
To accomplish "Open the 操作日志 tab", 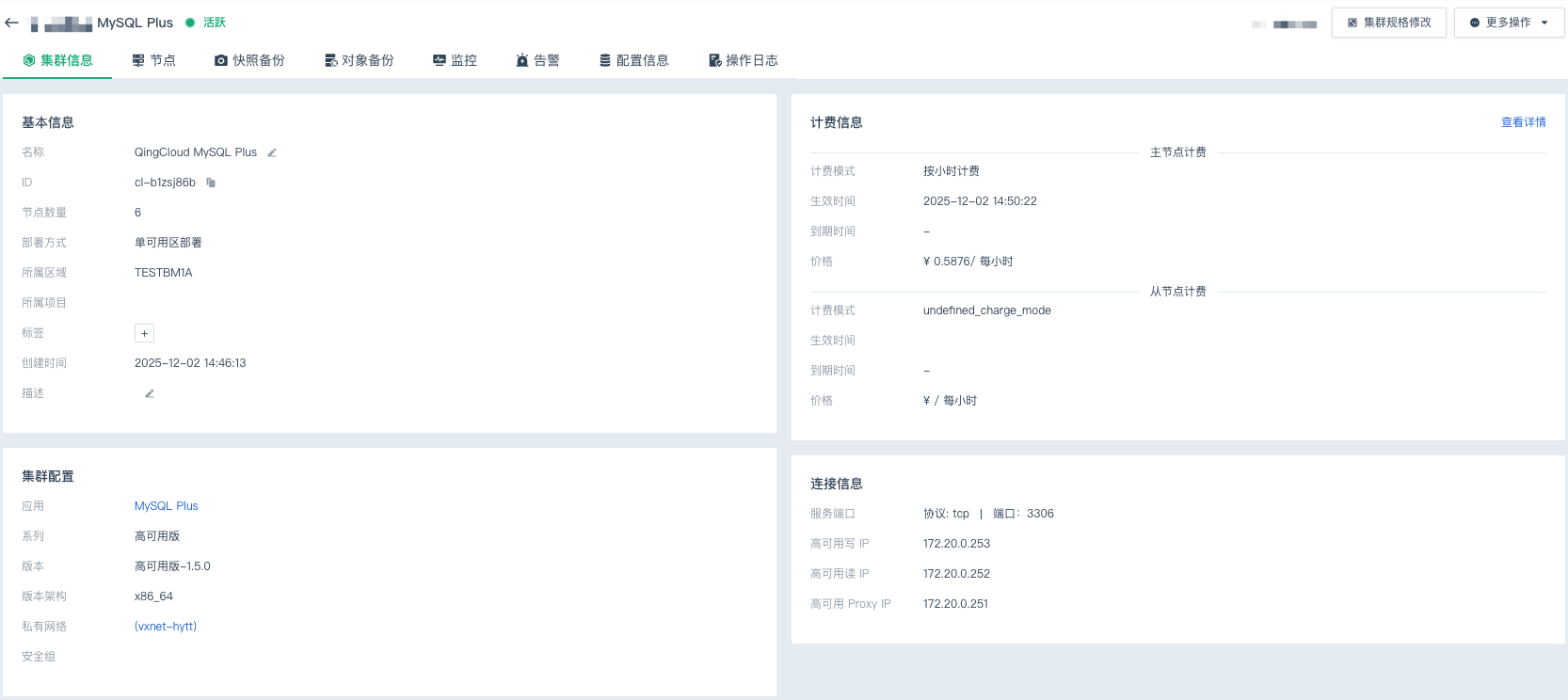I will click(743, 60).
